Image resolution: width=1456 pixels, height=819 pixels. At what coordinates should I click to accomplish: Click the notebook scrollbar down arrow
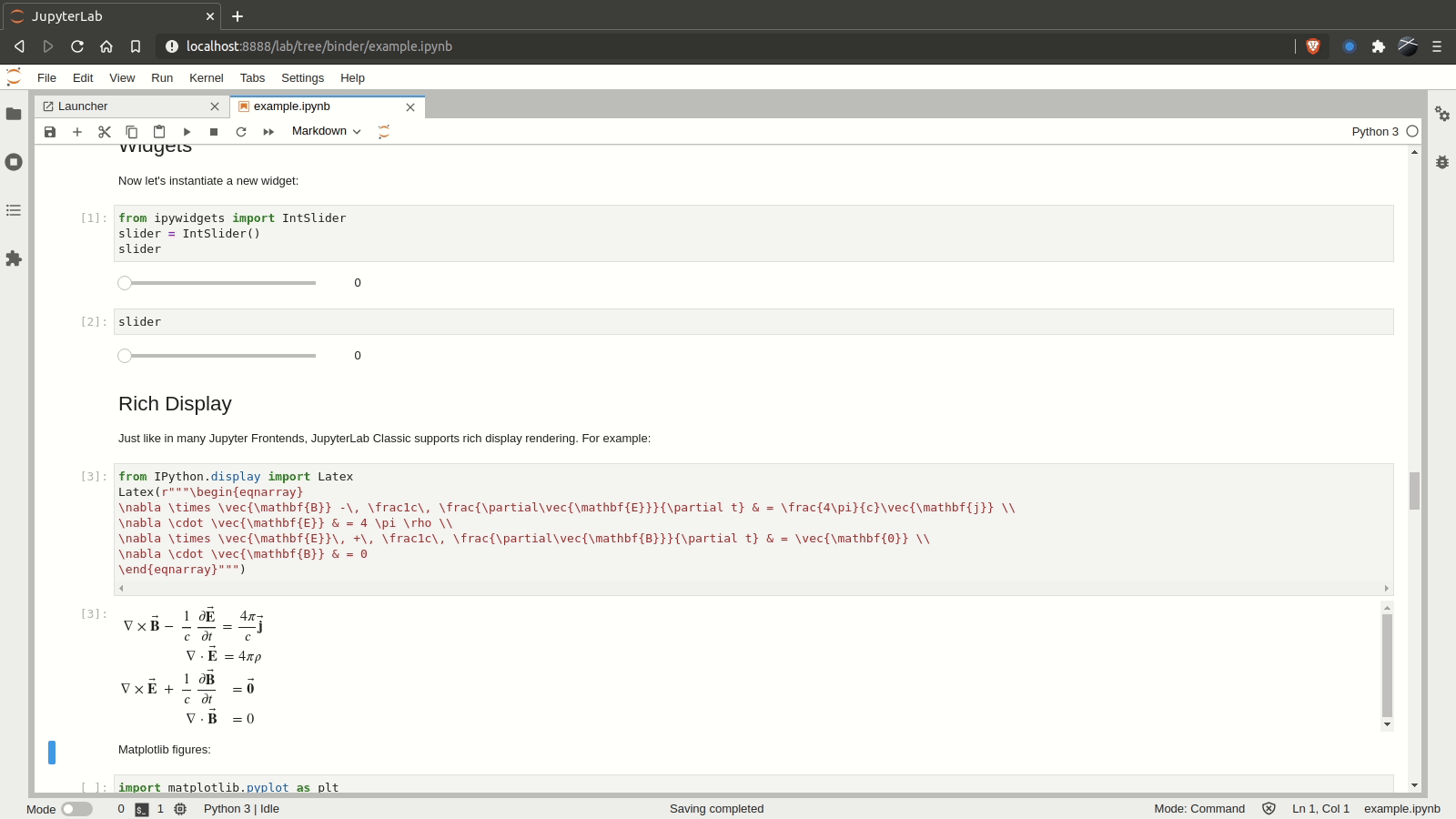pos(1414,785)
